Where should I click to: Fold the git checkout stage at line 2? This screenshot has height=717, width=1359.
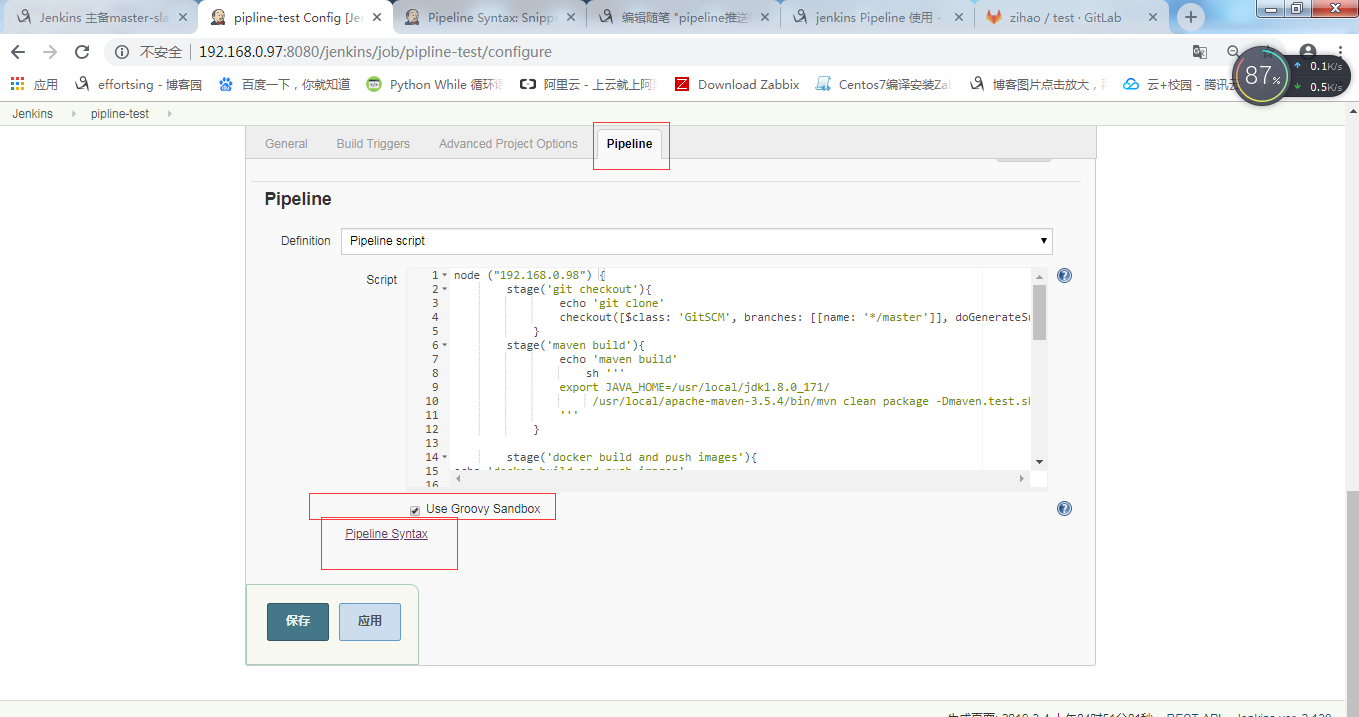tap(445, 289)
